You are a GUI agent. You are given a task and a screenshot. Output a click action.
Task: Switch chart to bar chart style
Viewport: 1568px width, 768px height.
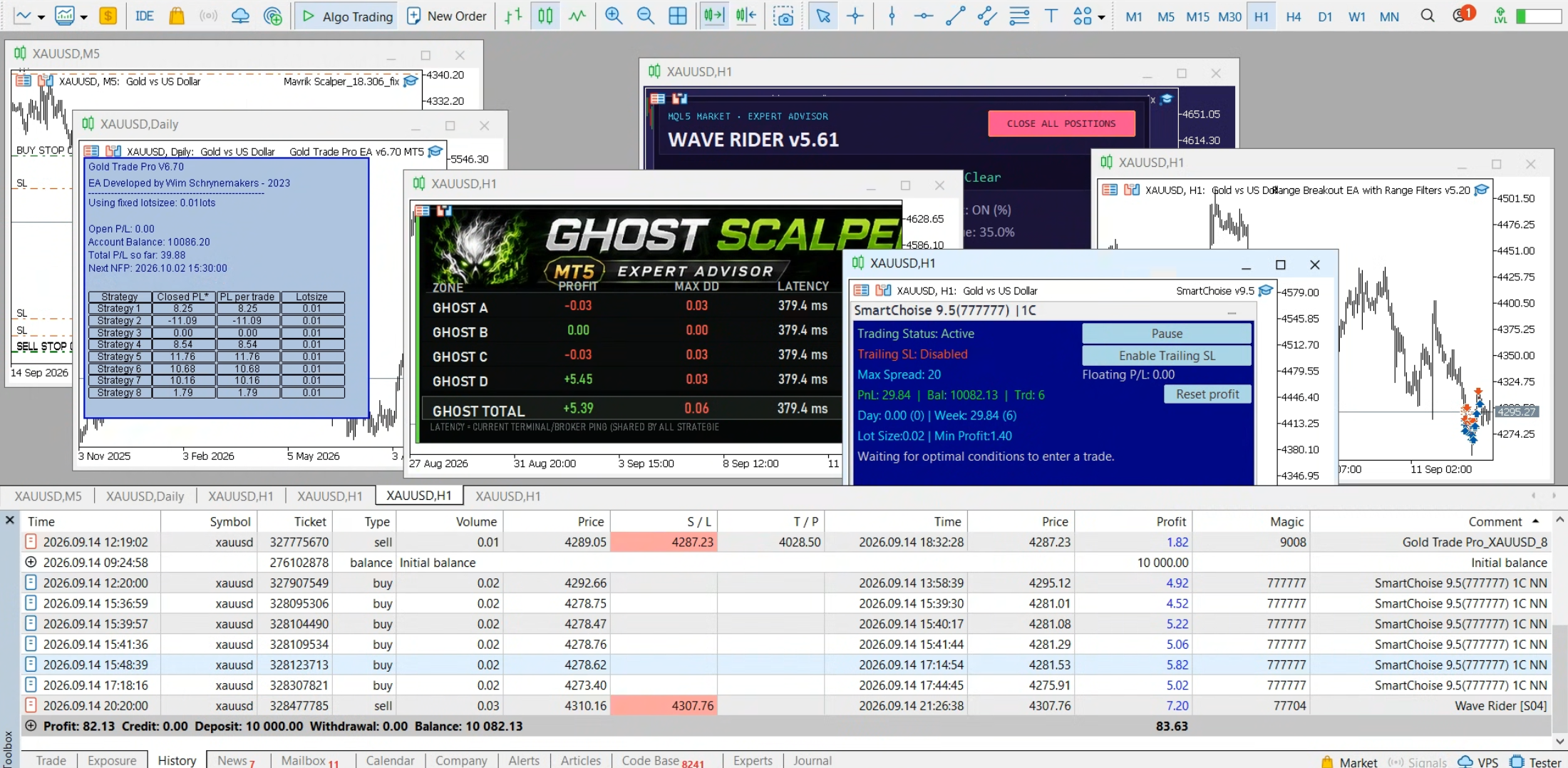click(x=513, y=16)
